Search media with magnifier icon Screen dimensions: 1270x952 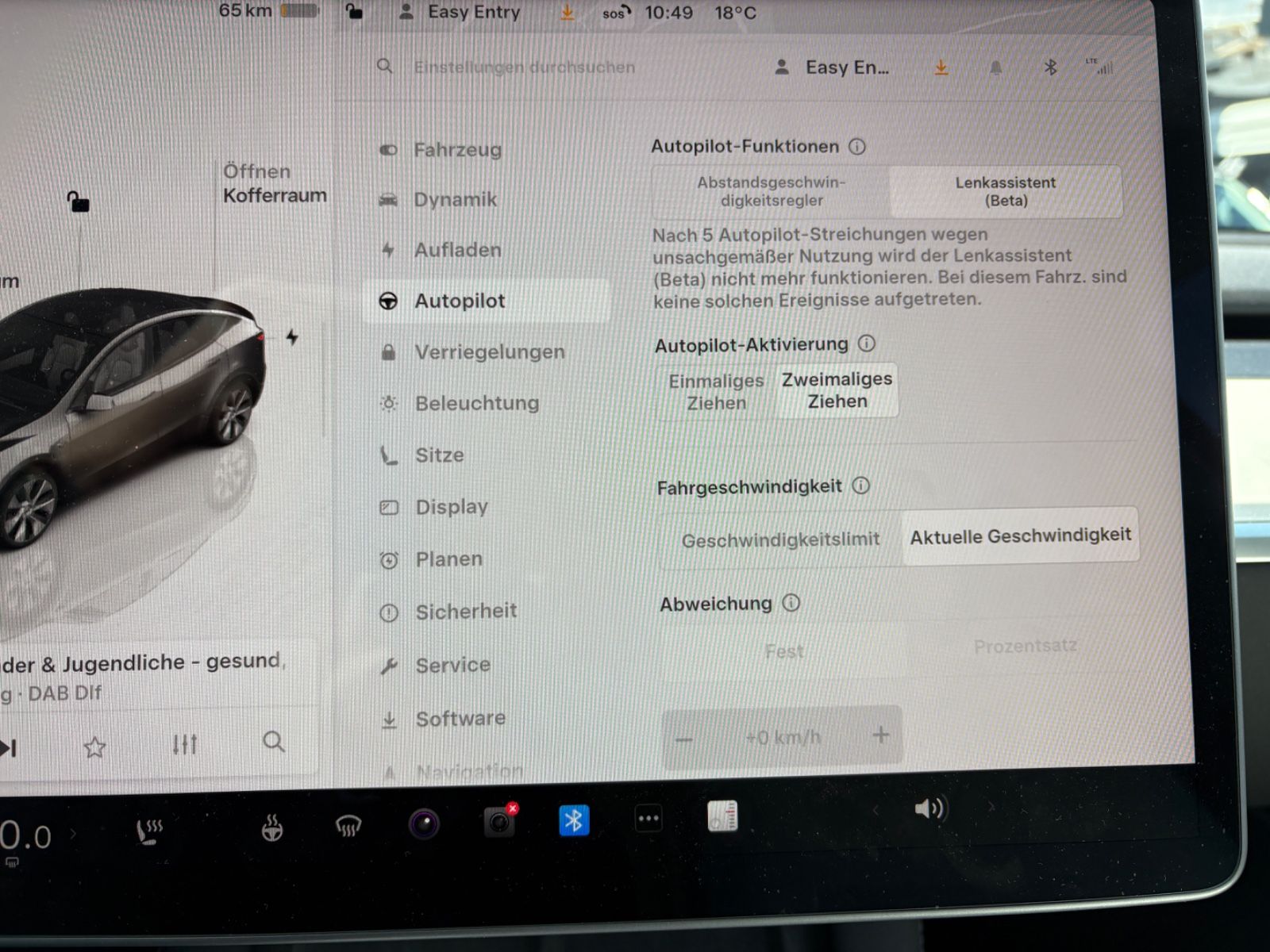coord(274,742)
